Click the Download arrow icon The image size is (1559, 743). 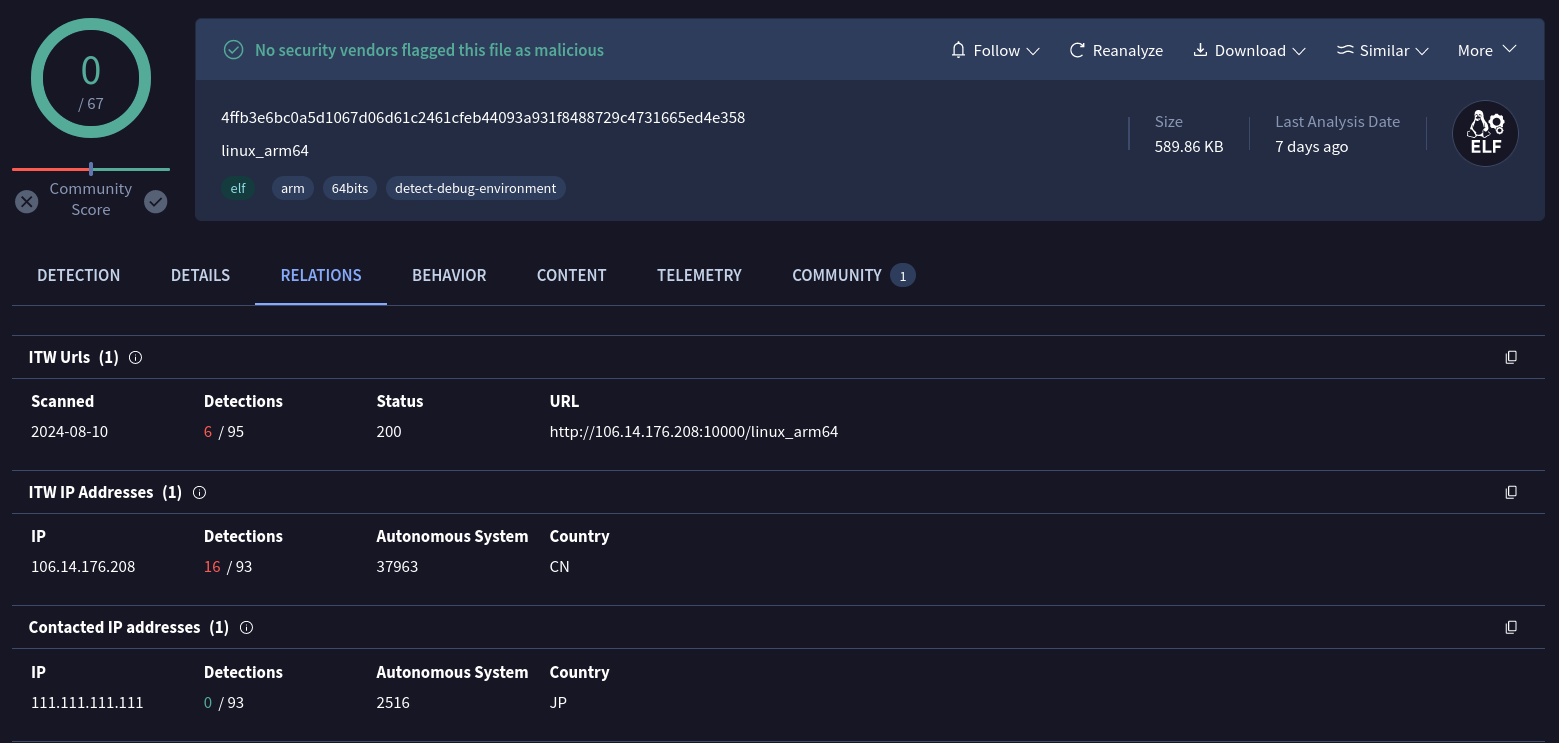point(1200,50)
